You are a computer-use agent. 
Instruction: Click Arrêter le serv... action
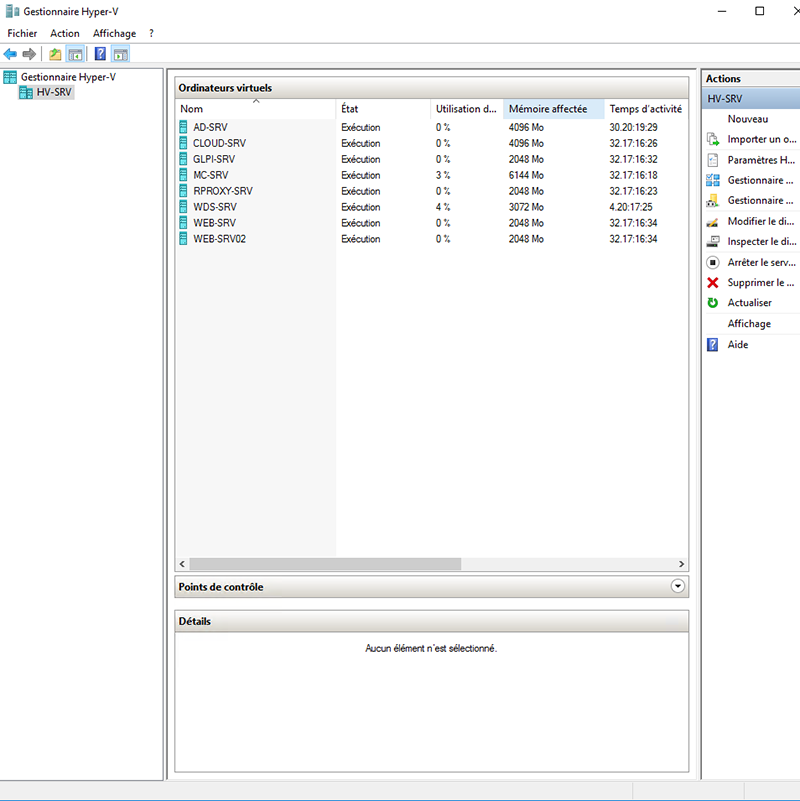[762, 262]
